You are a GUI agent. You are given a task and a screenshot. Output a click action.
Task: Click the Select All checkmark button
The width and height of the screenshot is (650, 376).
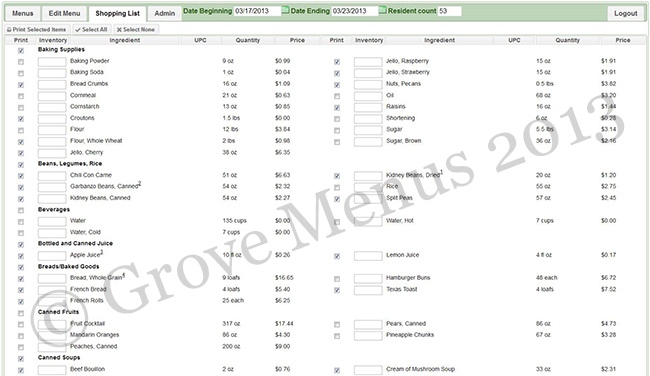pyautogui.click(x=92, y=29)
